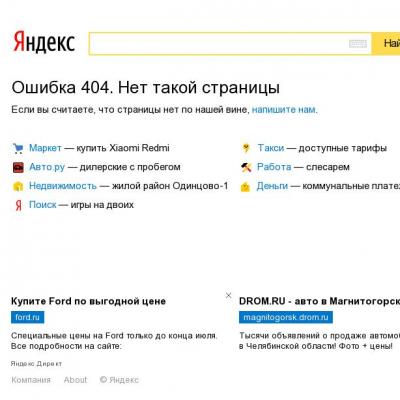The image size is (400, 400).
Task: Click the Яндекс logo
Action: [x=44, y=42]
